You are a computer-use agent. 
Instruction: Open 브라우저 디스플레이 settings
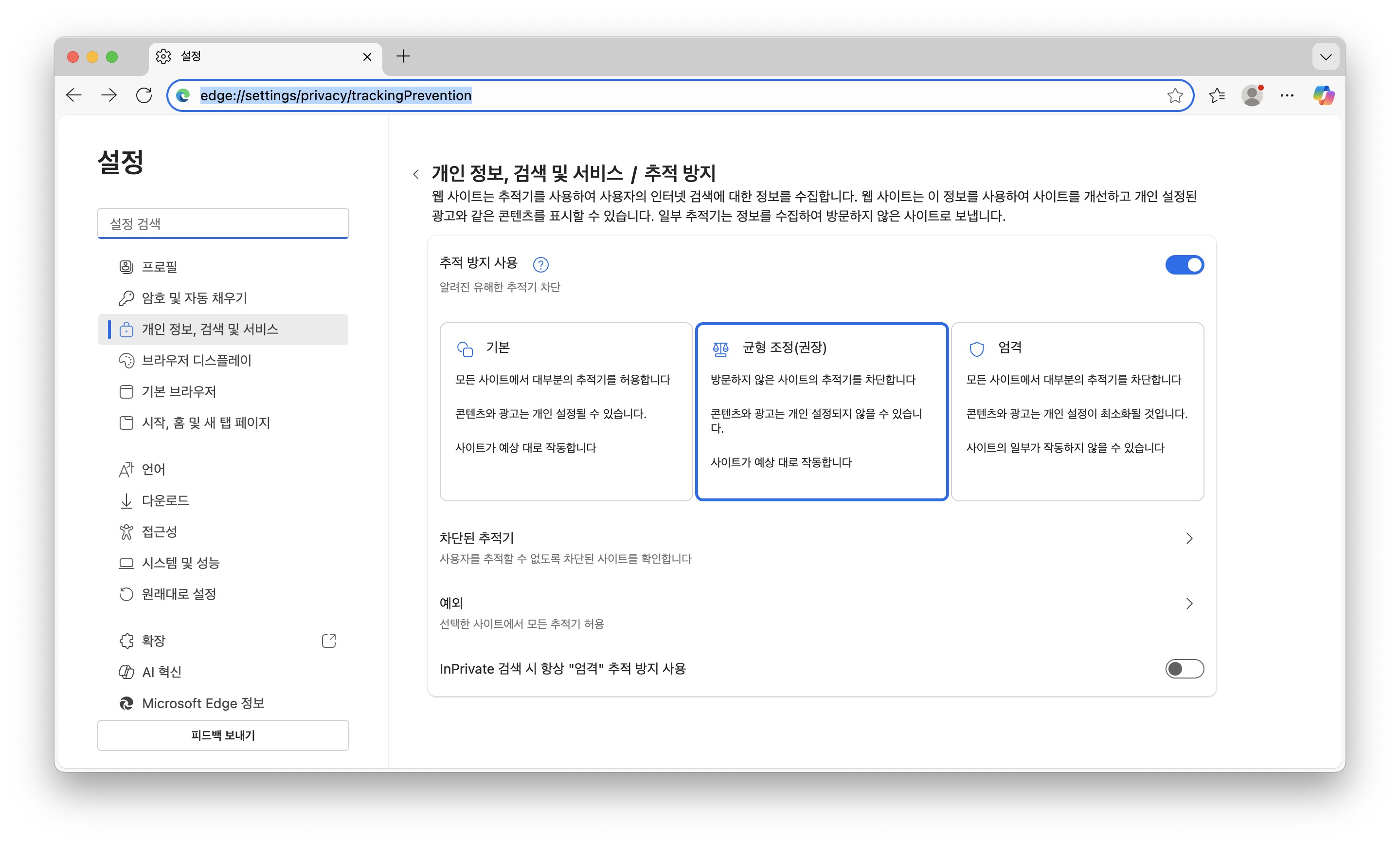click(x=223, y=360)
